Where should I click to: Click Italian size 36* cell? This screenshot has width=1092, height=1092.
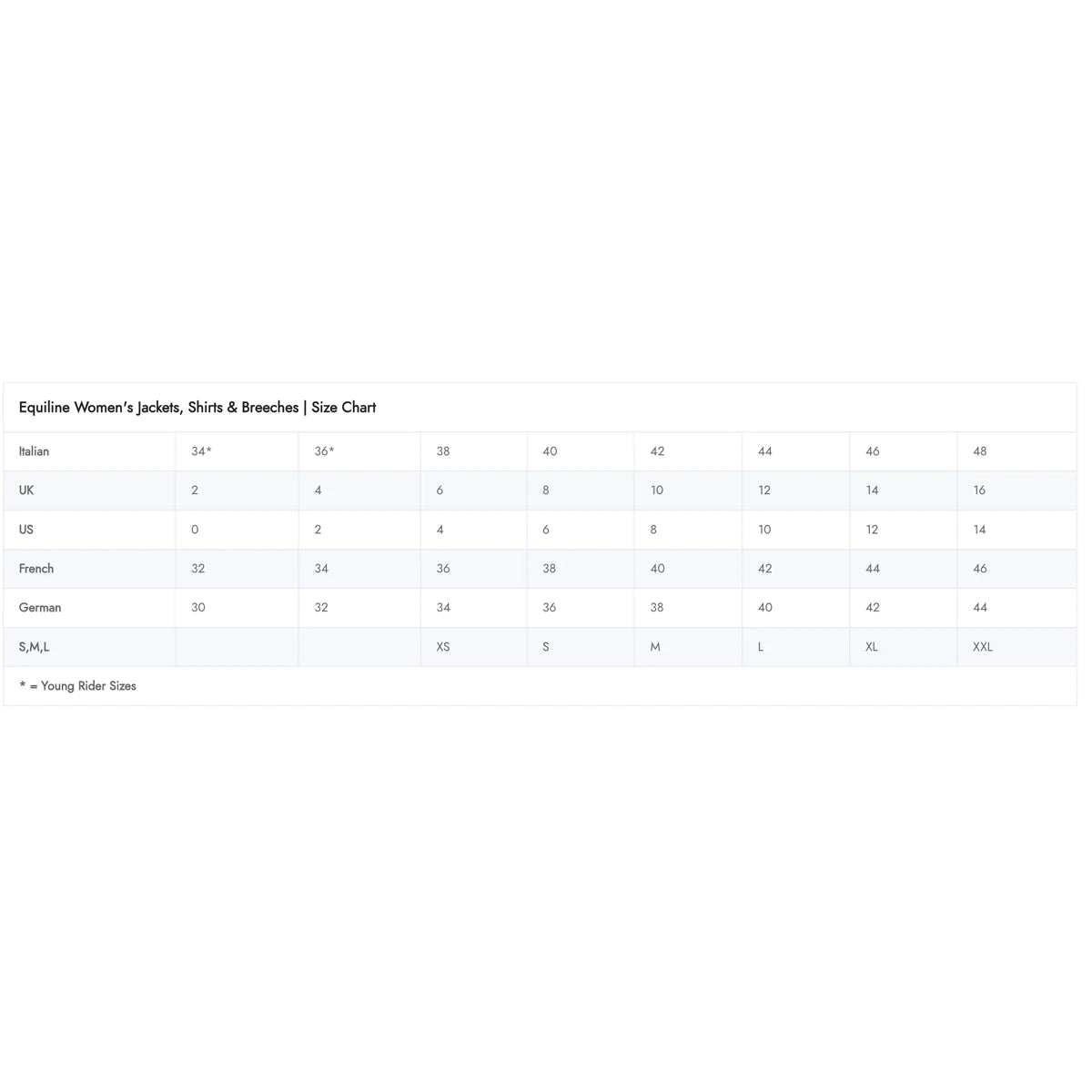324,451
